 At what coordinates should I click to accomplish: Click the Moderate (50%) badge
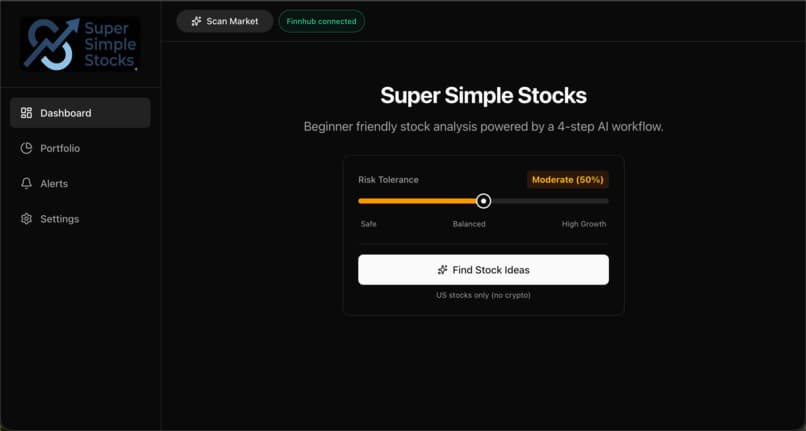click(567, 179)
